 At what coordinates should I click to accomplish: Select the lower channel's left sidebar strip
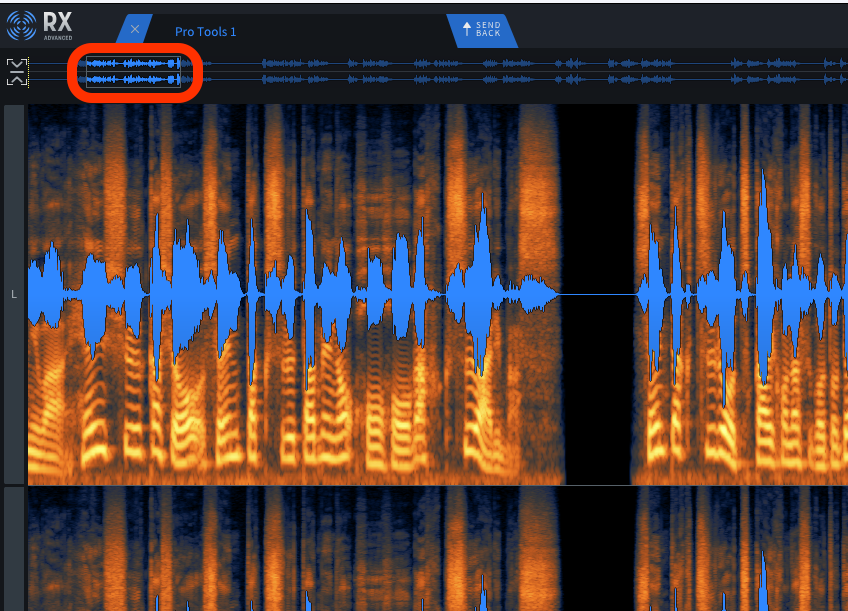[x=14, y=548]
